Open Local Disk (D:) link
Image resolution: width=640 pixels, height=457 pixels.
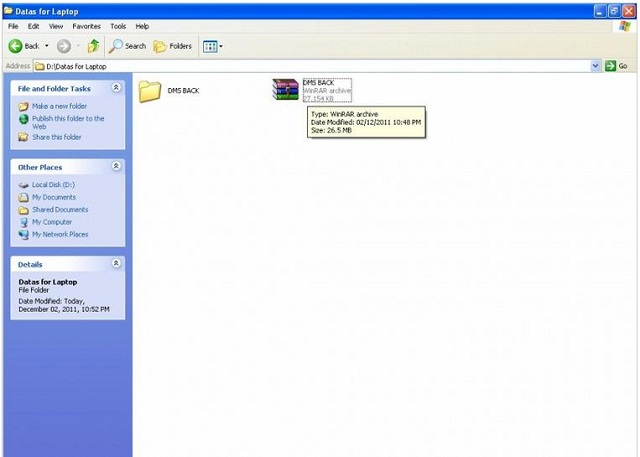pyautogui.click(x=53, y=185)
